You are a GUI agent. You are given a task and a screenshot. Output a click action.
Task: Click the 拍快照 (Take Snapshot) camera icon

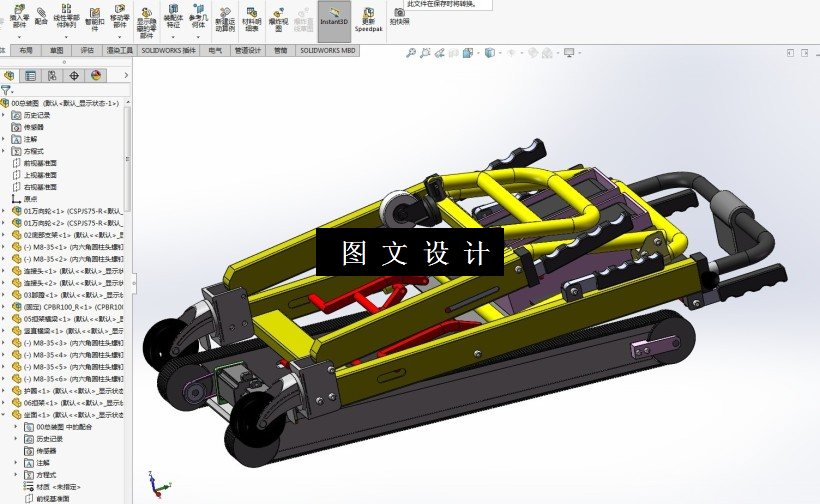(x=400, y=12)
